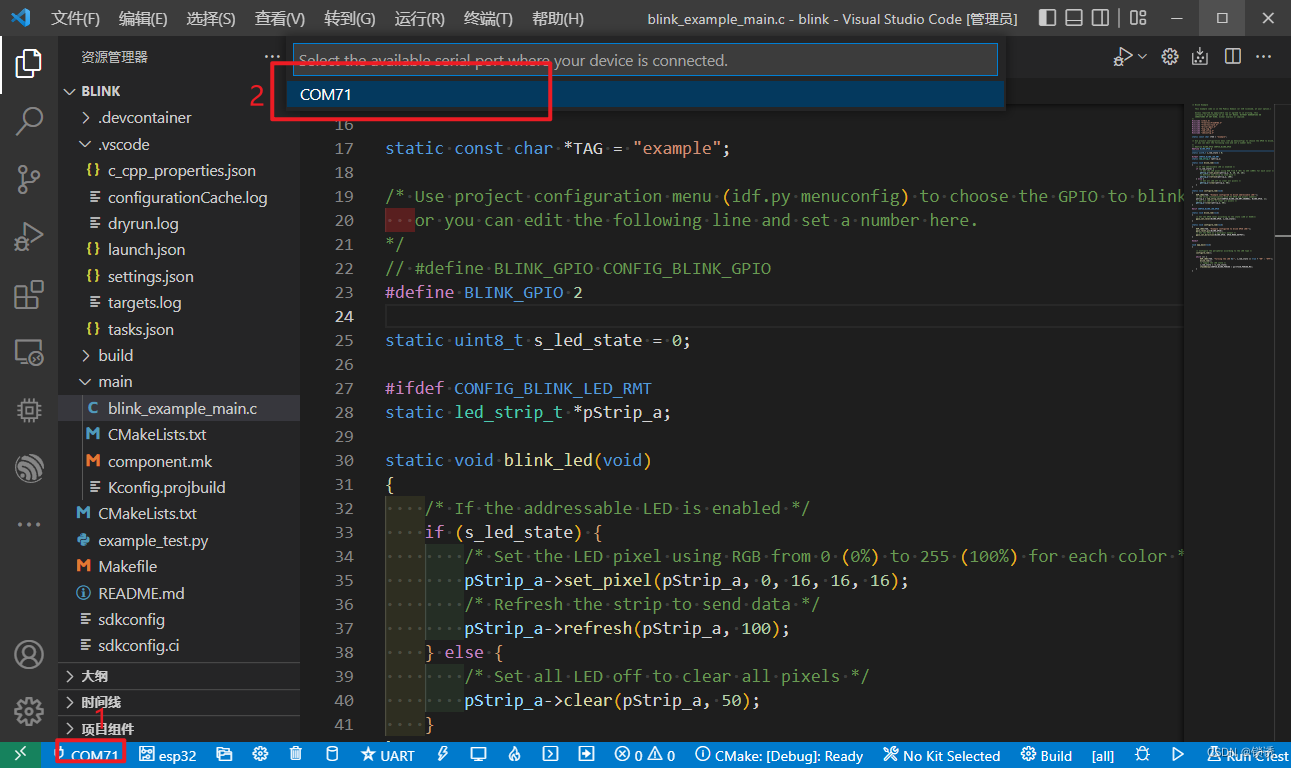Select UART flash method in status bar
The width and height of the screenshot is (1291, 768).
[x=388, y=755]
